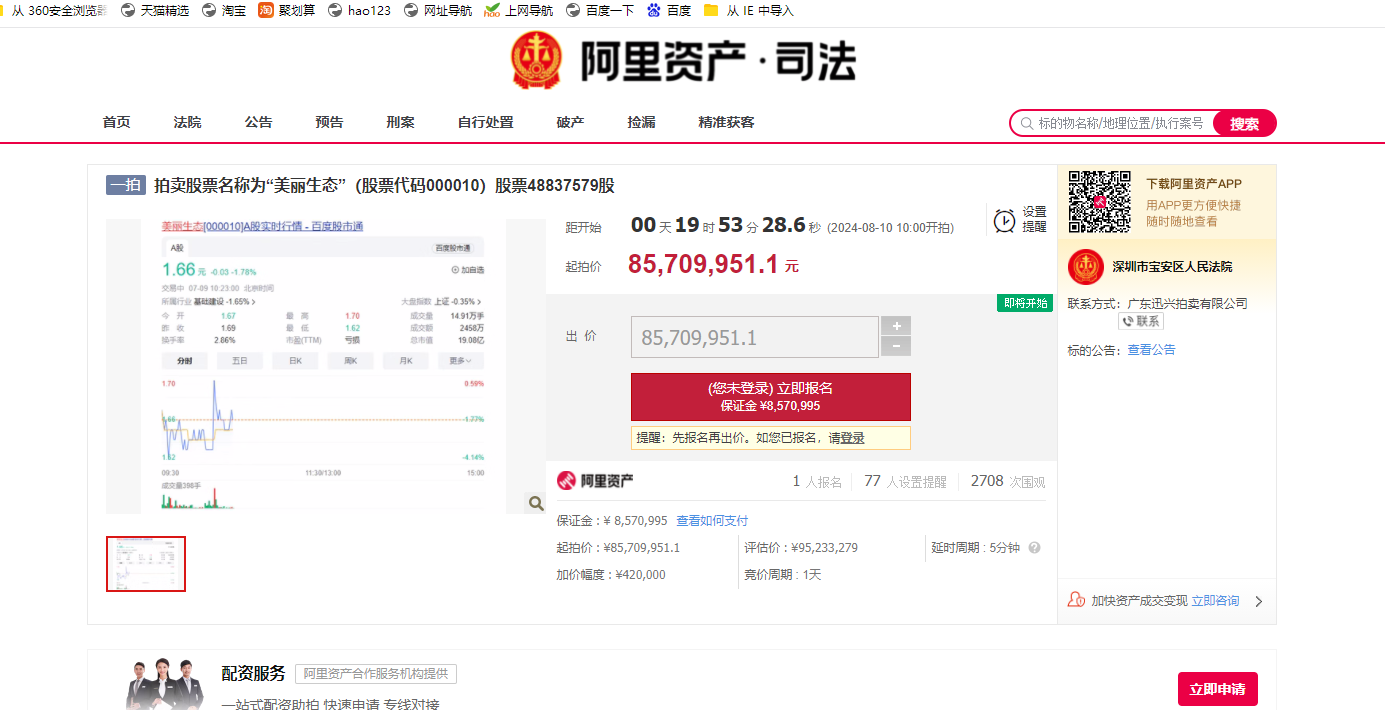Click the 设置提醒 reminder link

point(1034,219)
